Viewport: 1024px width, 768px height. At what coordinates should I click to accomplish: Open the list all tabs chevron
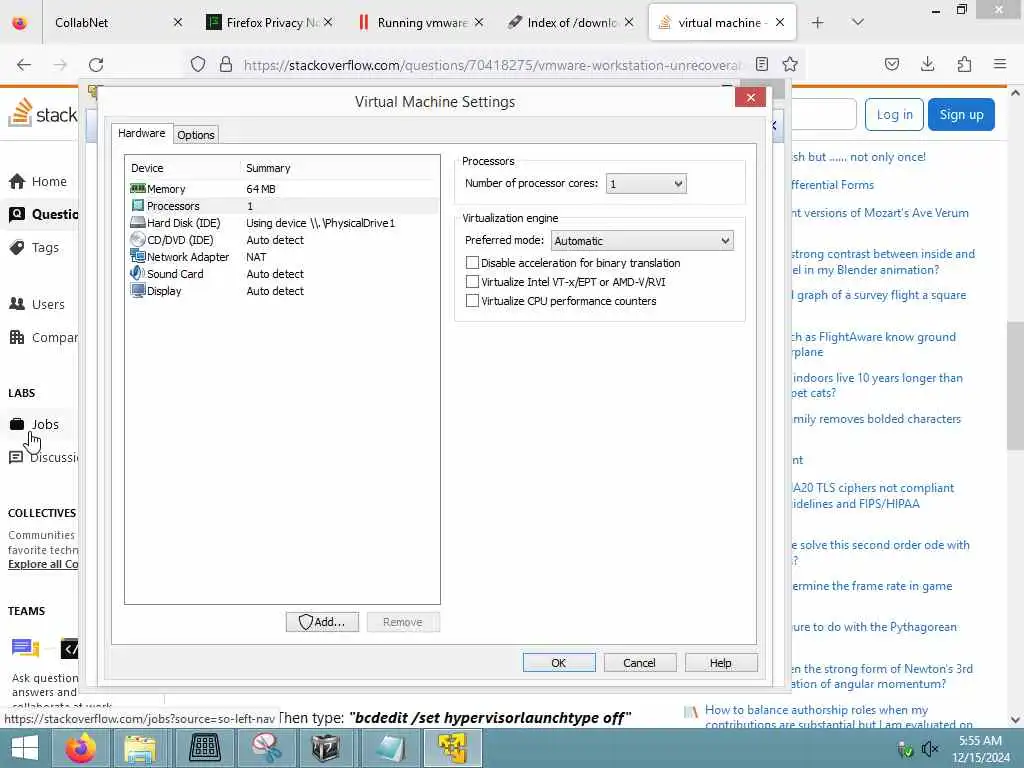pyautogui.click(x=858, y=23)
